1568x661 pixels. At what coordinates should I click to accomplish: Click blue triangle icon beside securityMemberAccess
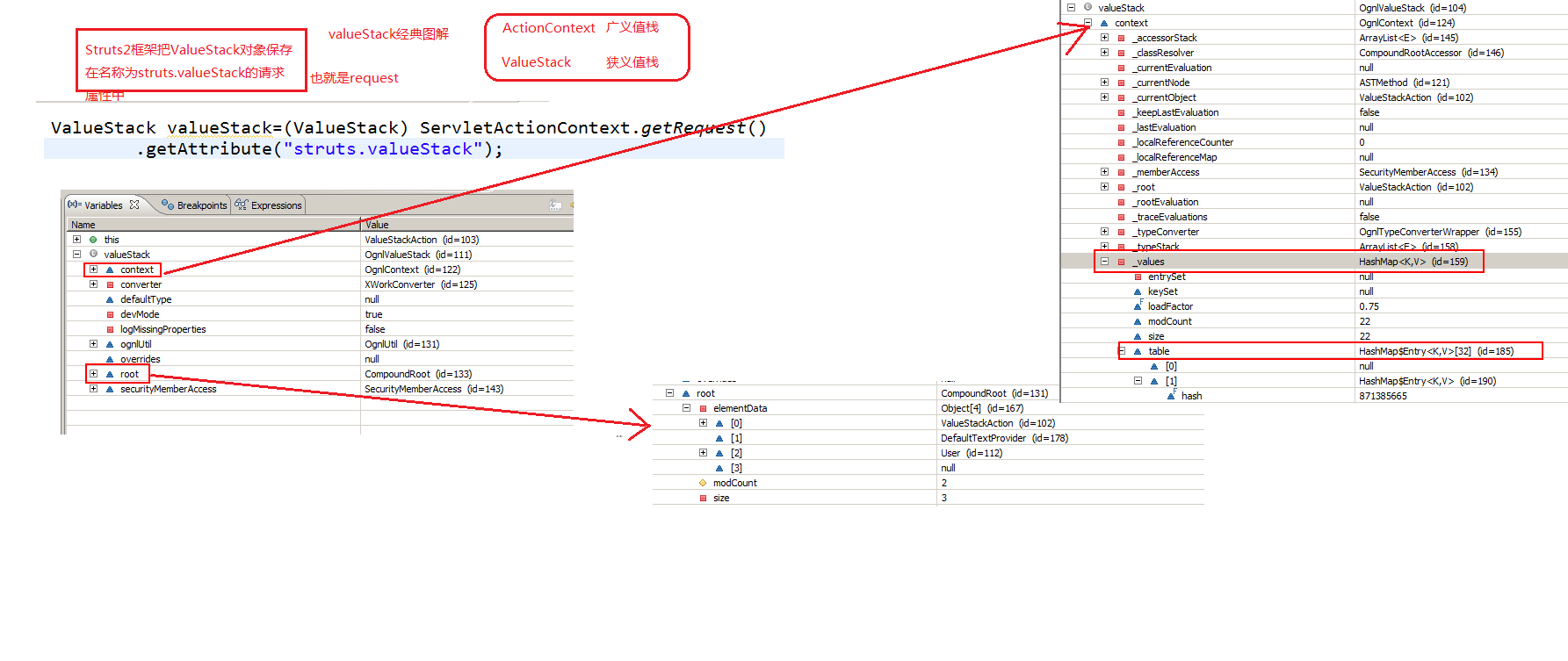pos(110,389)
